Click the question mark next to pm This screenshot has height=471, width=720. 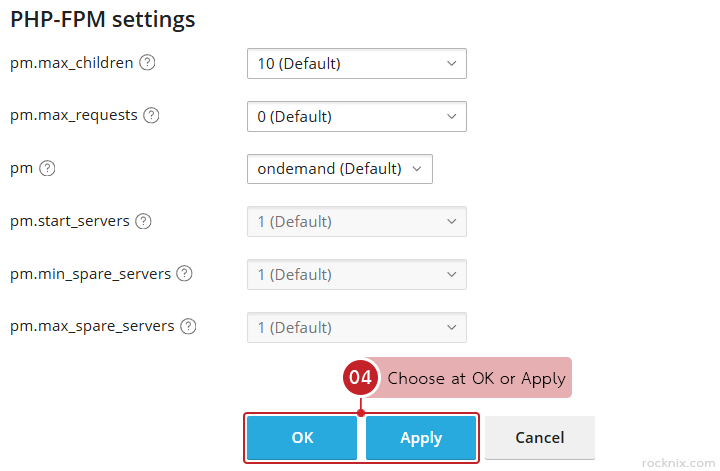pos(46,169)
